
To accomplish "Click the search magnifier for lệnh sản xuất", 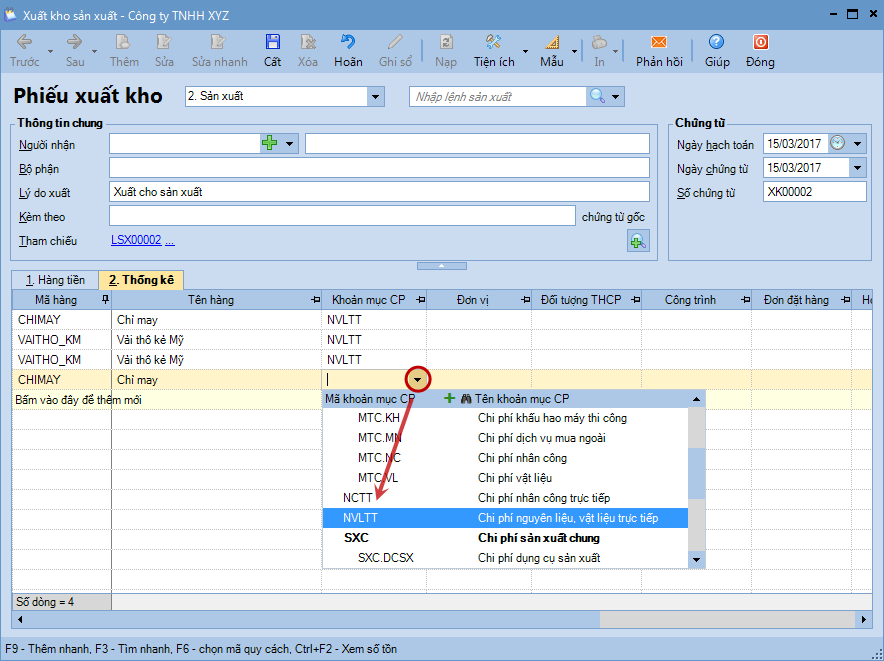I will point(597,96).
